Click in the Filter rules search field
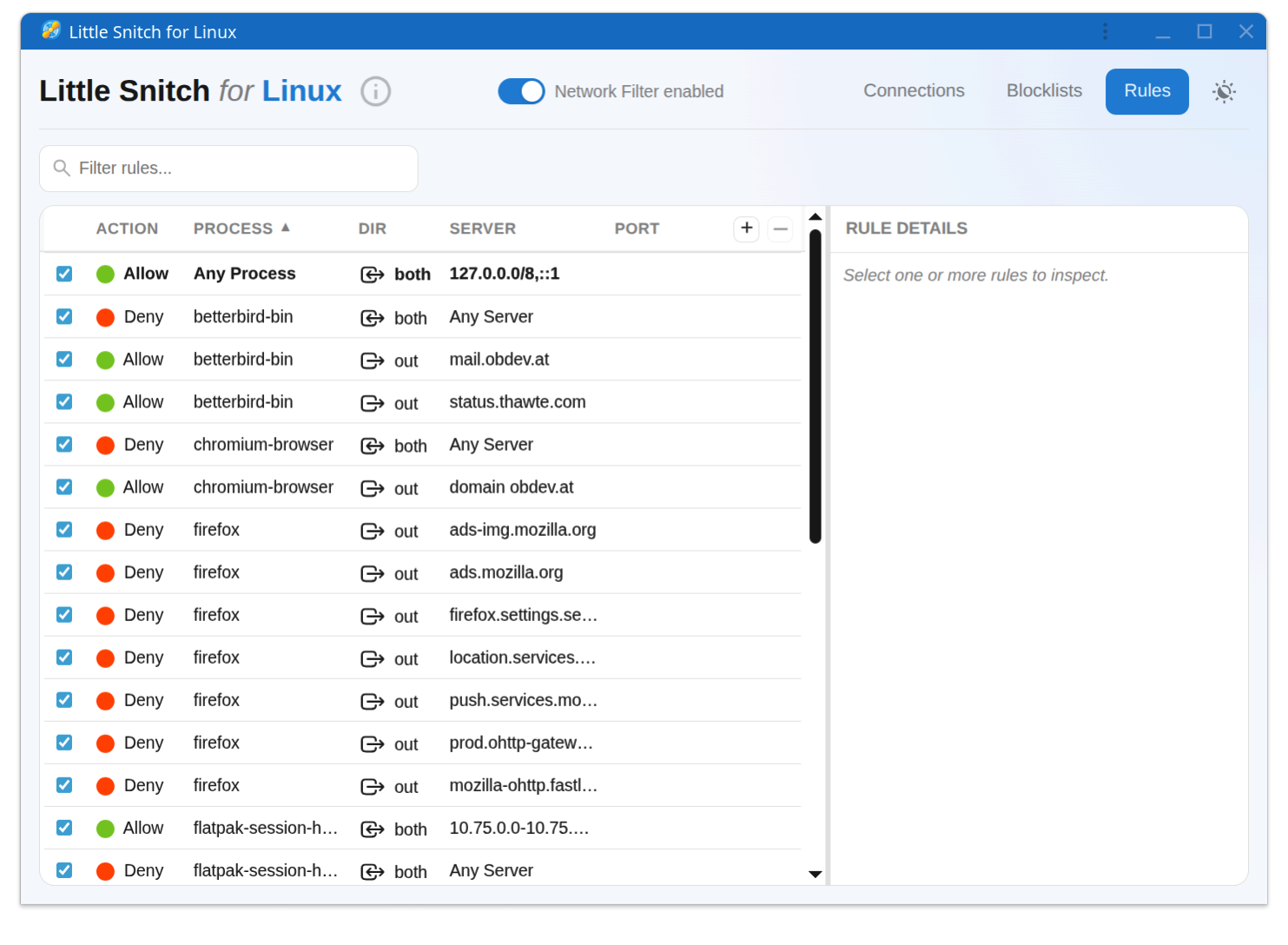Screen dimensions: 1288x945 point(228,169)
